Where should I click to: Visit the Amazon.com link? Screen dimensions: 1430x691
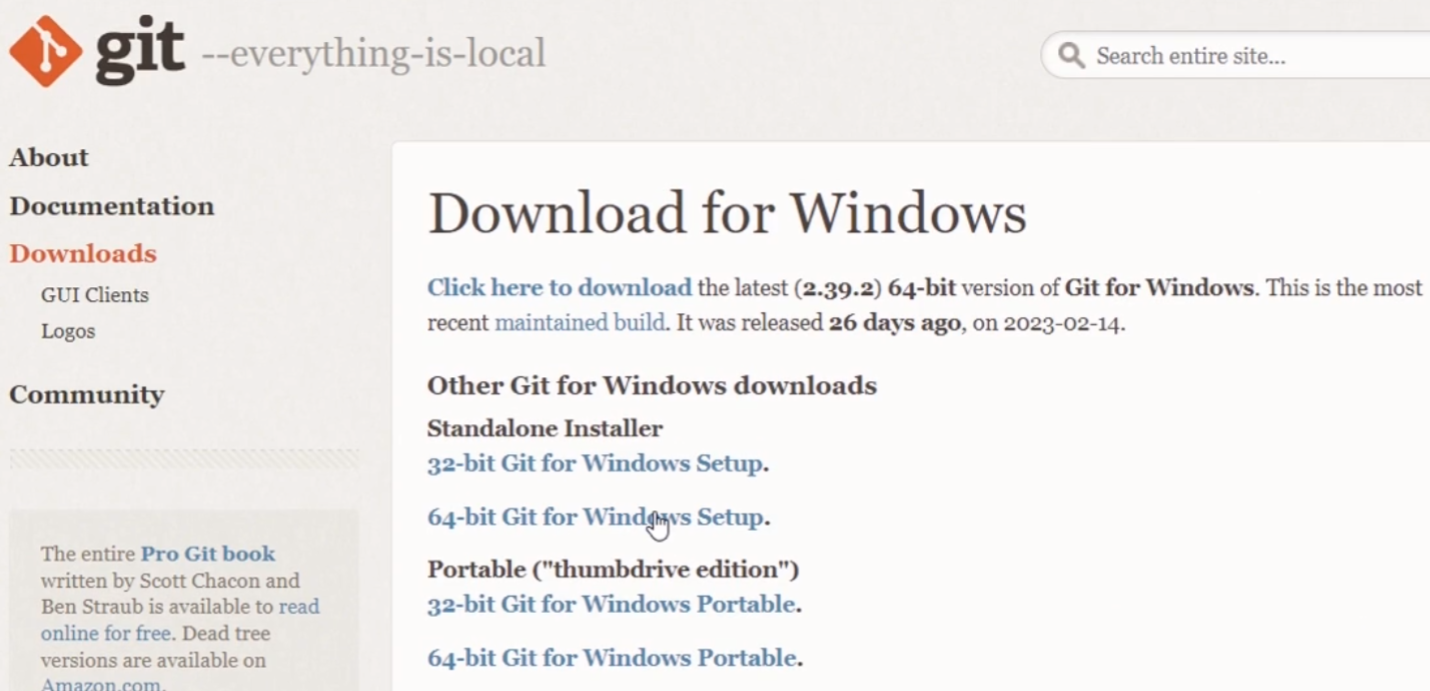pos(101,685)
